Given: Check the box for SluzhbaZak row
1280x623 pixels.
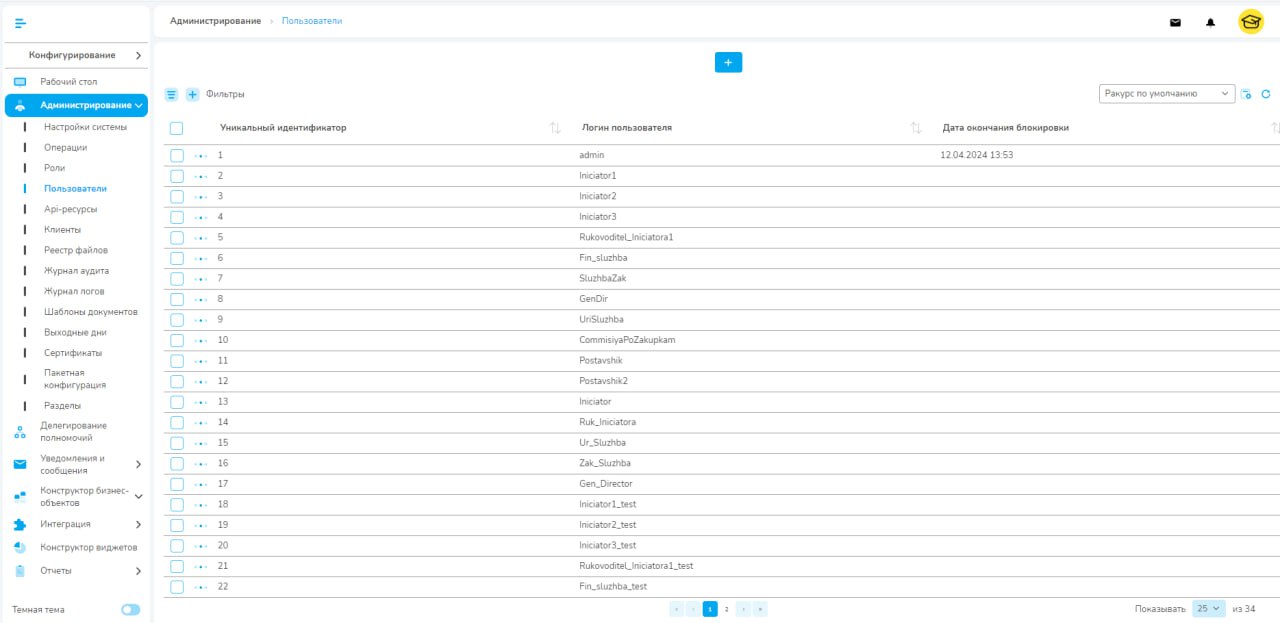Looking at the screenshot, I should tap(176, 278).
